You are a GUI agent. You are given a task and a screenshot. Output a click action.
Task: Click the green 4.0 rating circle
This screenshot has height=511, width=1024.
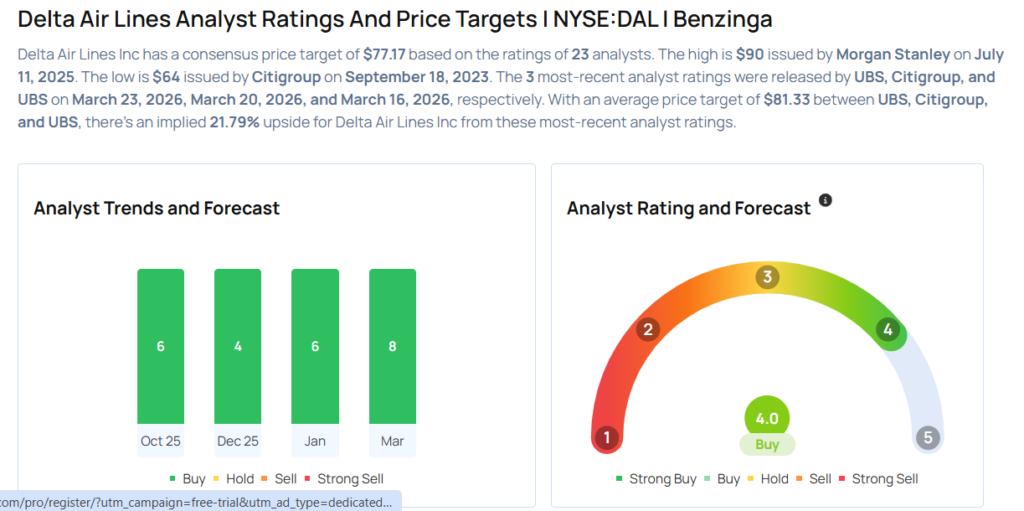767,417
